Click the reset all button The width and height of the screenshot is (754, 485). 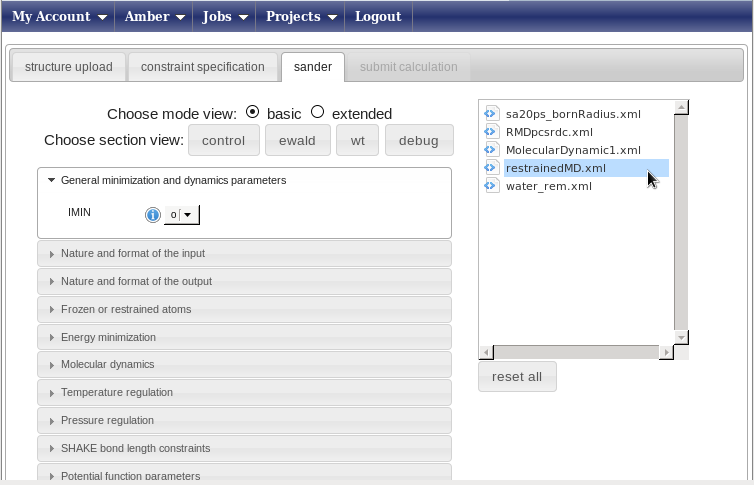pyautogui.click(x=517, y=377)
